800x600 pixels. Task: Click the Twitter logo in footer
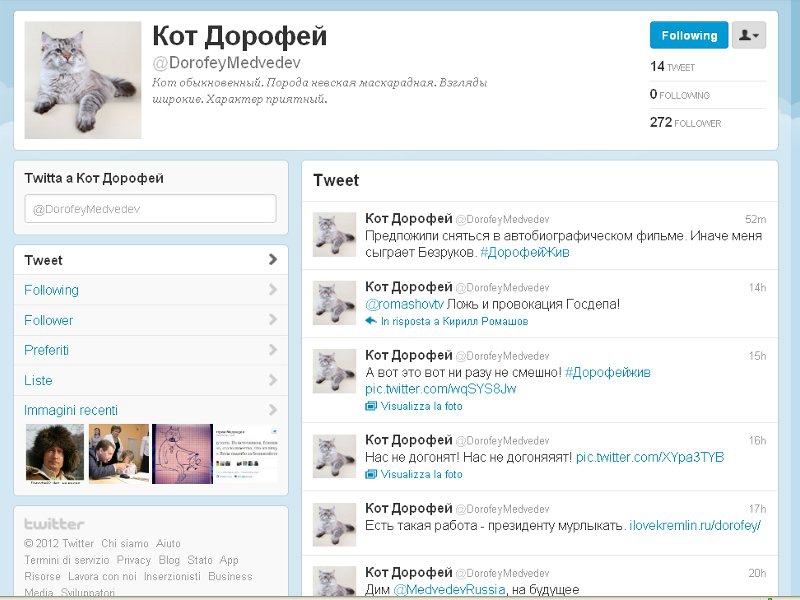click(54, 524)
